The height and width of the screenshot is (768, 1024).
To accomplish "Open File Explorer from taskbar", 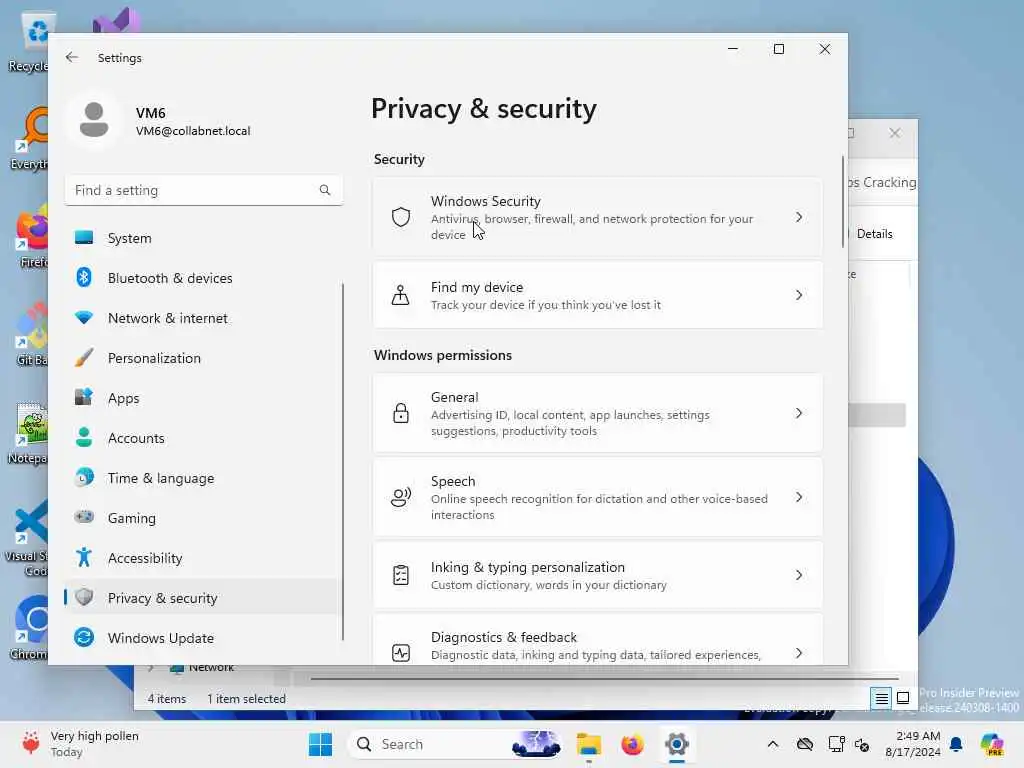I will pyautogui.click(x=588, y=744).
